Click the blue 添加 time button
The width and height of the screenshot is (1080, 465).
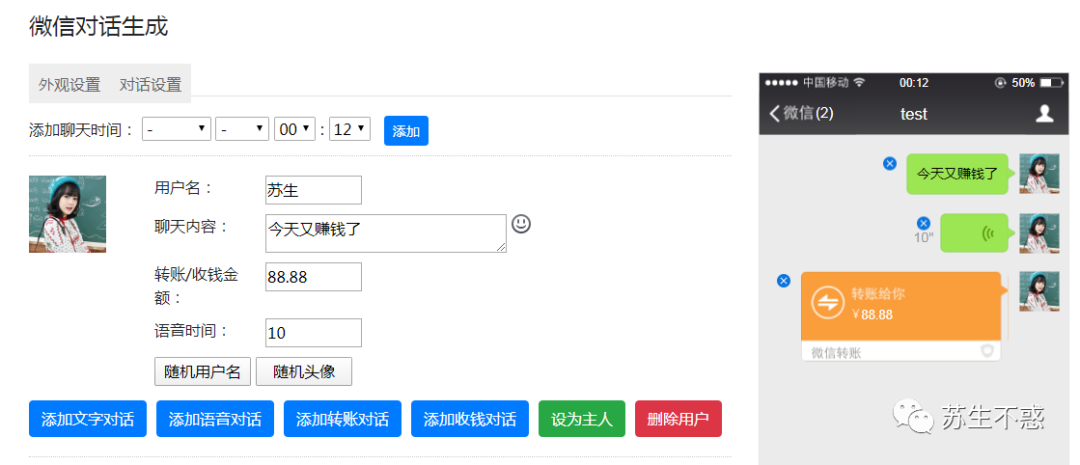click(x=406, y=131)
